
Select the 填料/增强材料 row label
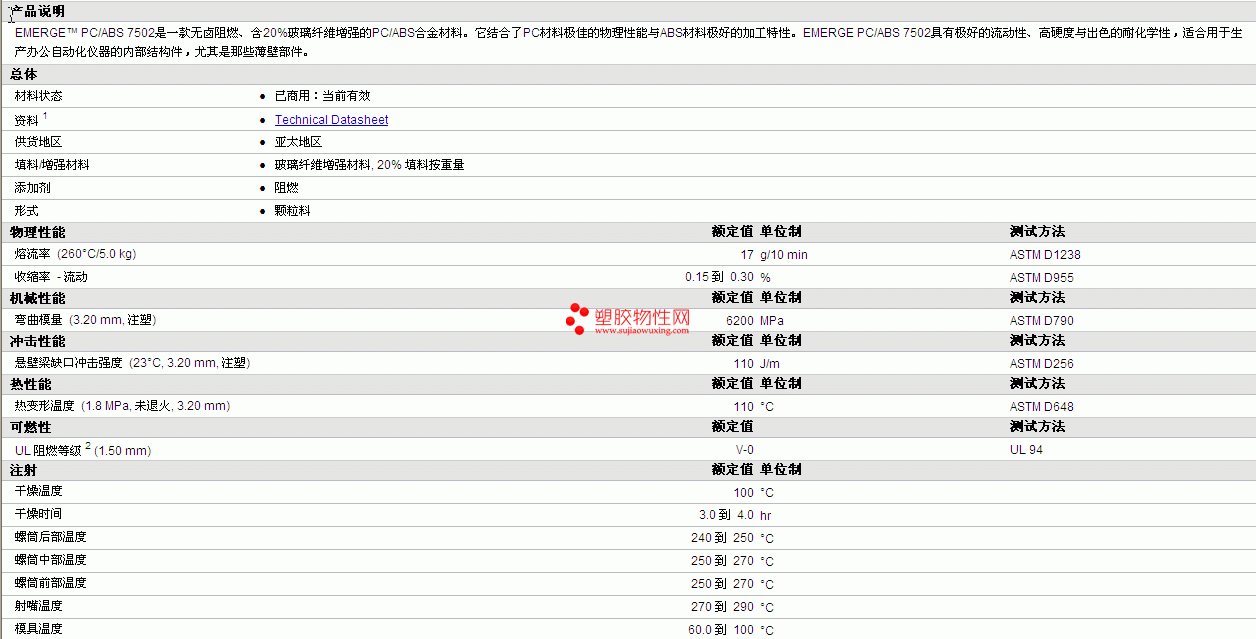point(52,165)
